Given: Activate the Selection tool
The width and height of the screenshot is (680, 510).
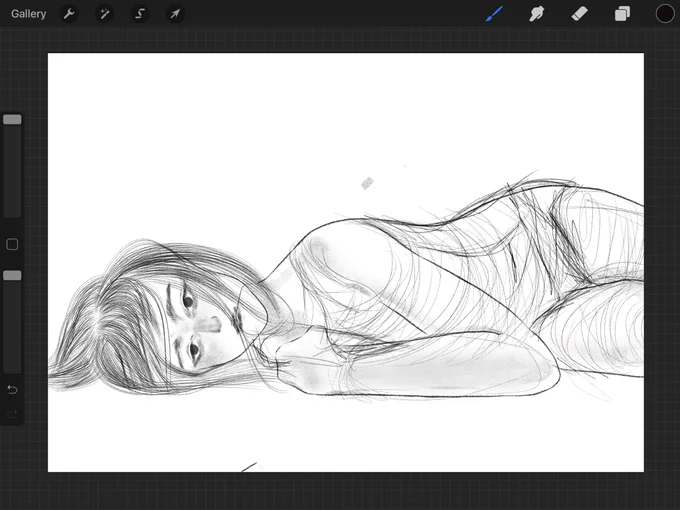Looking at the screenshot, I should (140, 14).
